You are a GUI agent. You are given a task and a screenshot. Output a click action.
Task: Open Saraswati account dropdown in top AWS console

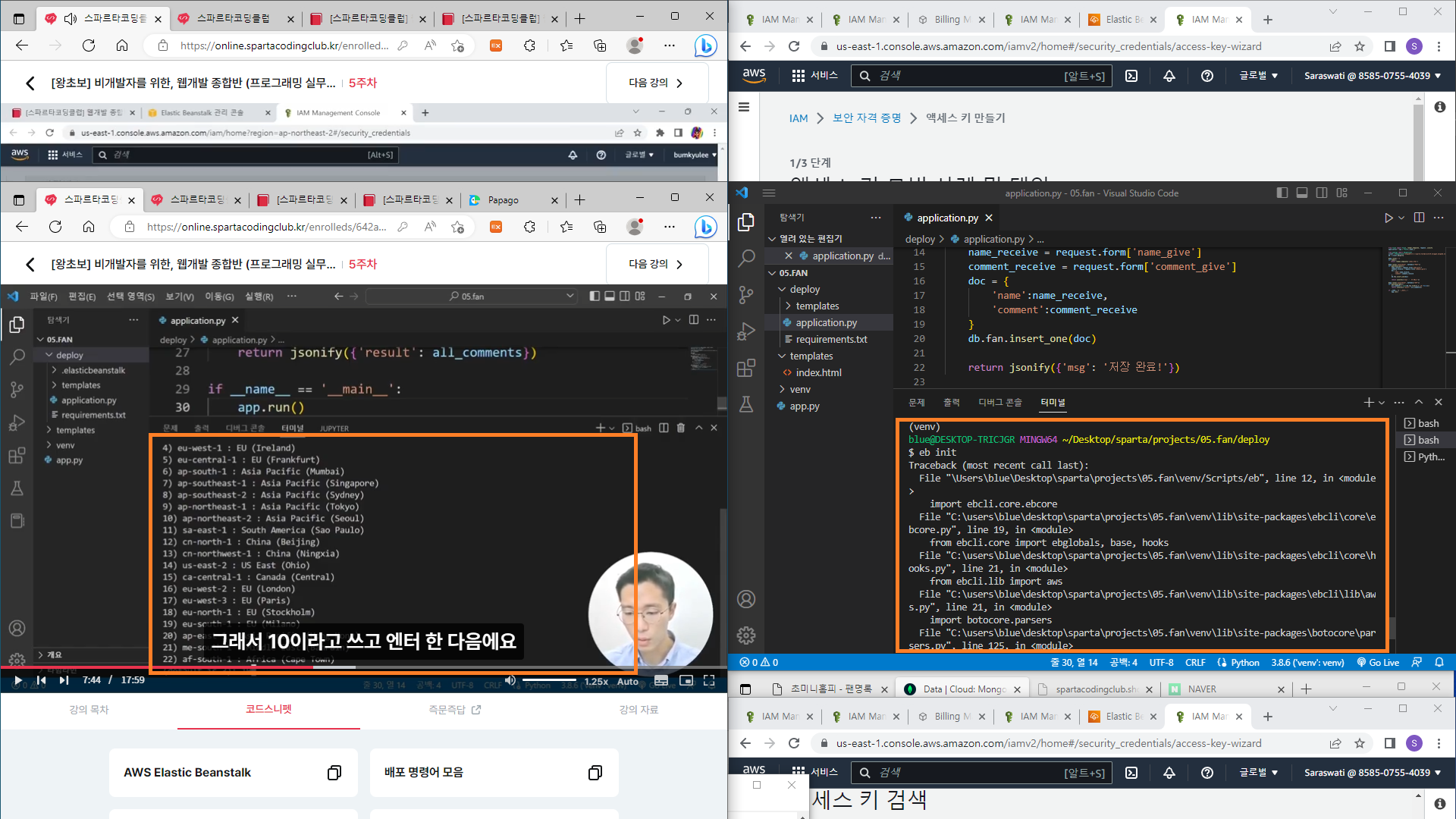click(1373, 76)
